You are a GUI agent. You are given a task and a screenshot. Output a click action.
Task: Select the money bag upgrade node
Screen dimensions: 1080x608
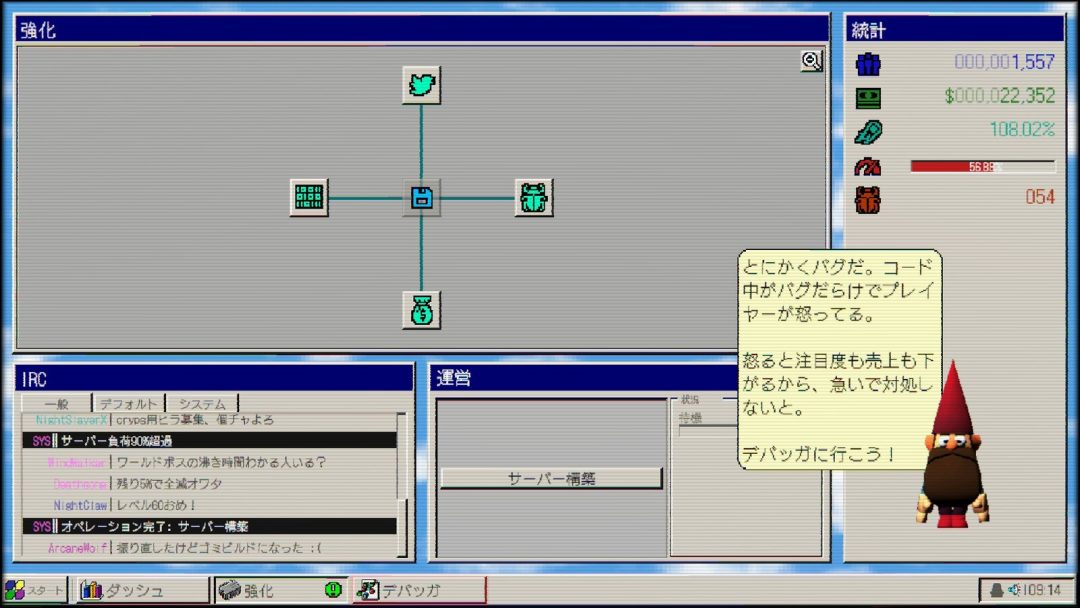pos(421,311)
